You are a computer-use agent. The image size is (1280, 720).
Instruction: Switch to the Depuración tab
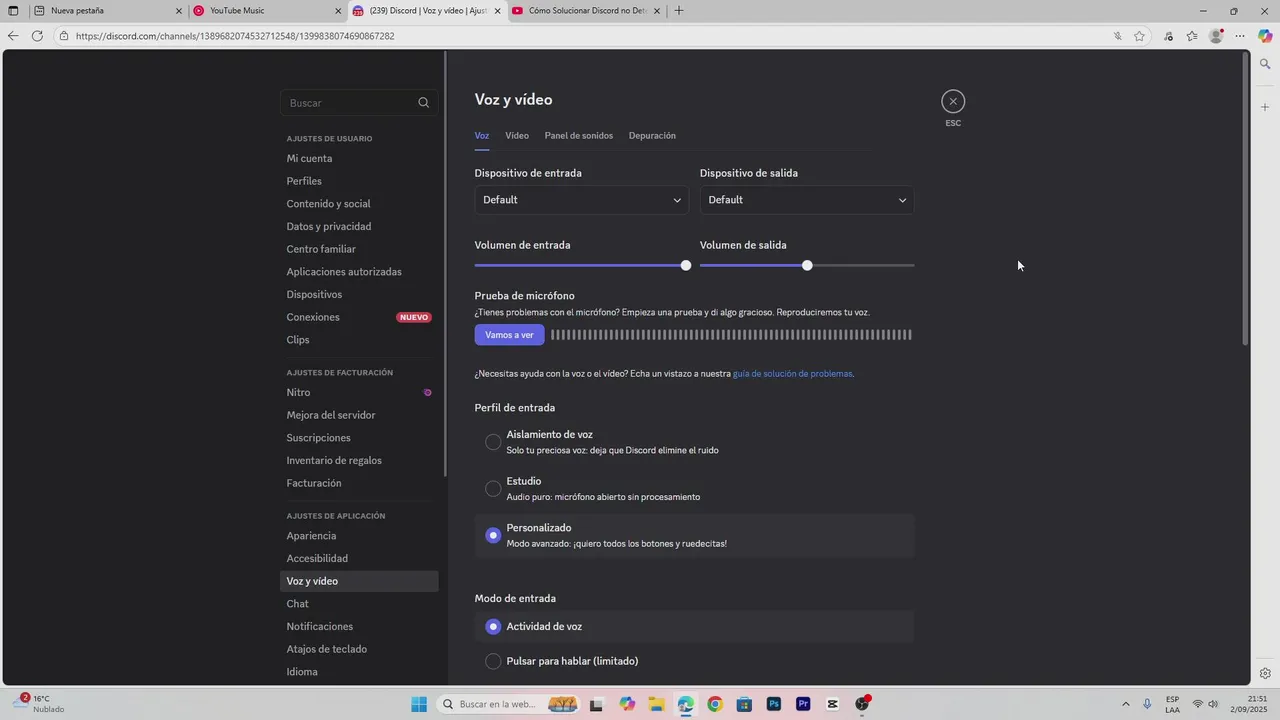652,135
